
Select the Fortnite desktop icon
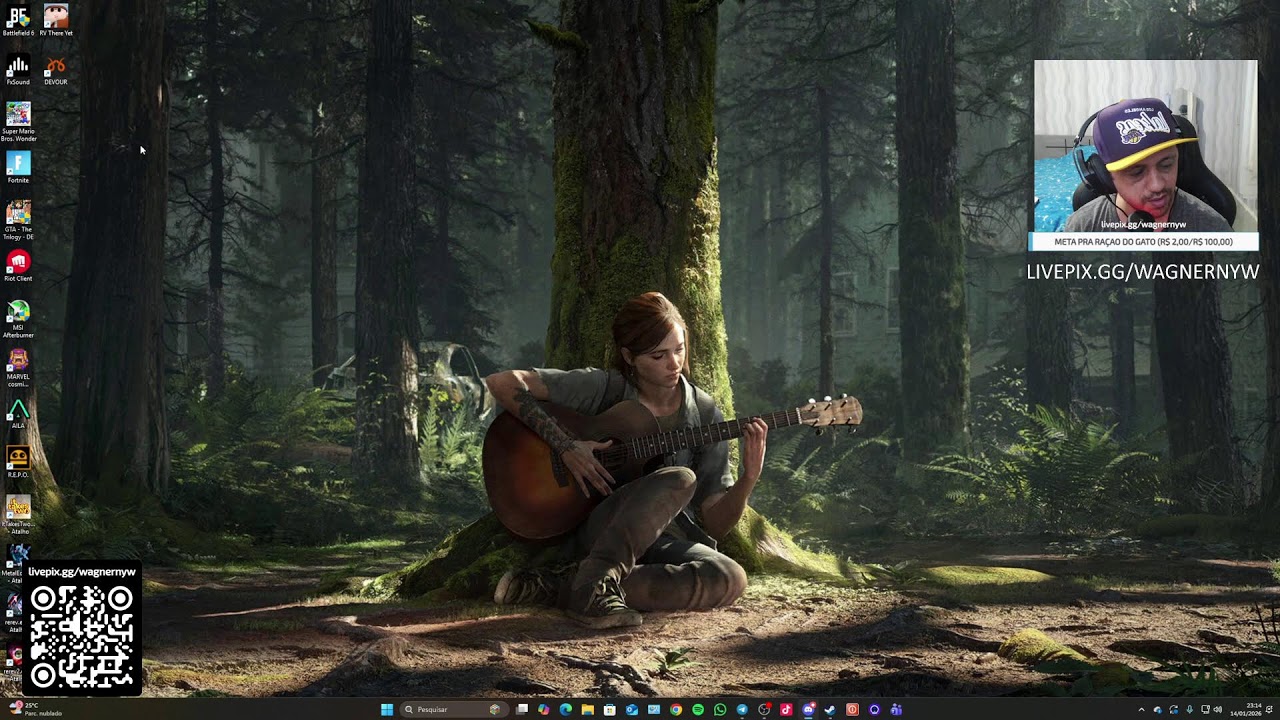18,167
